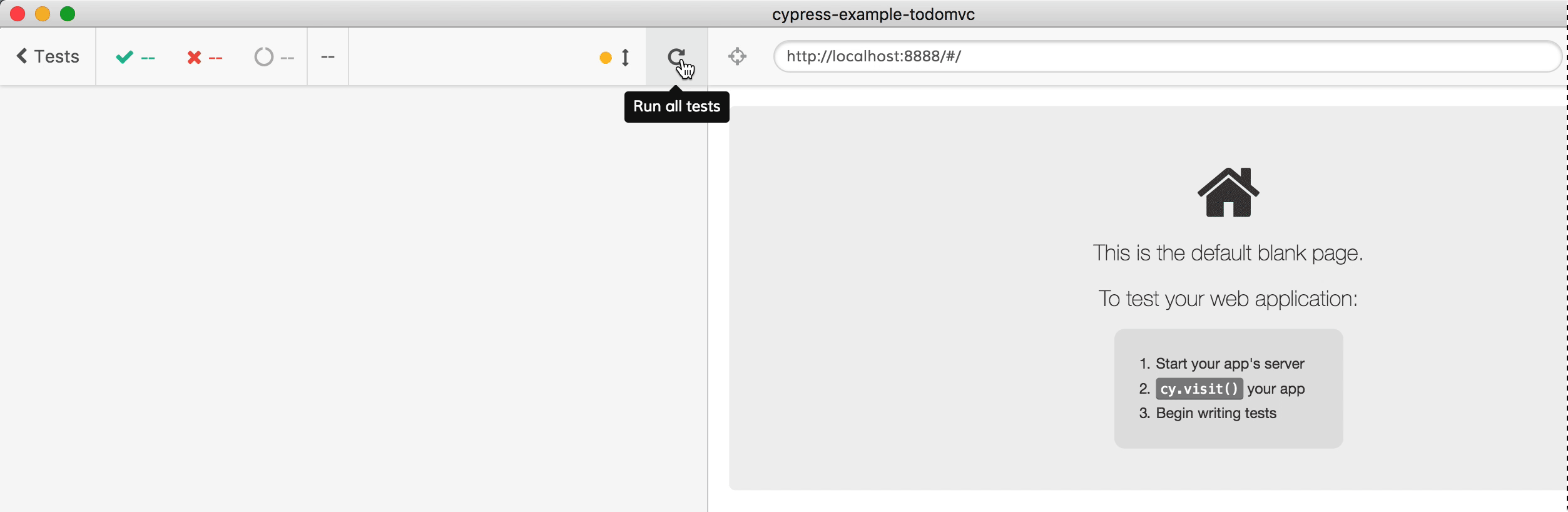Minimize the window with yellow button
This screenshot has width=1568, height=512.
[43, 14]
